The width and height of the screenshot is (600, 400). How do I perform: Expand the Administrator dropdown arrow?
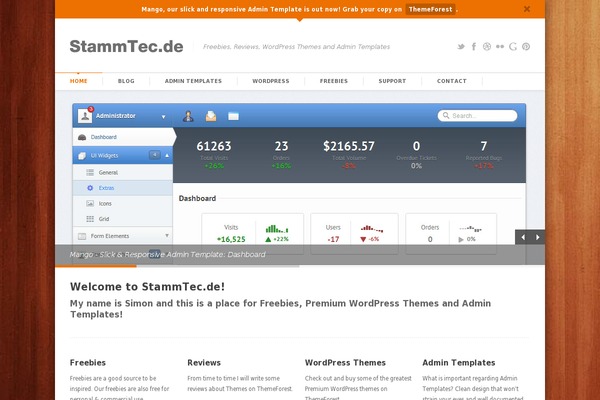[163, 117]
